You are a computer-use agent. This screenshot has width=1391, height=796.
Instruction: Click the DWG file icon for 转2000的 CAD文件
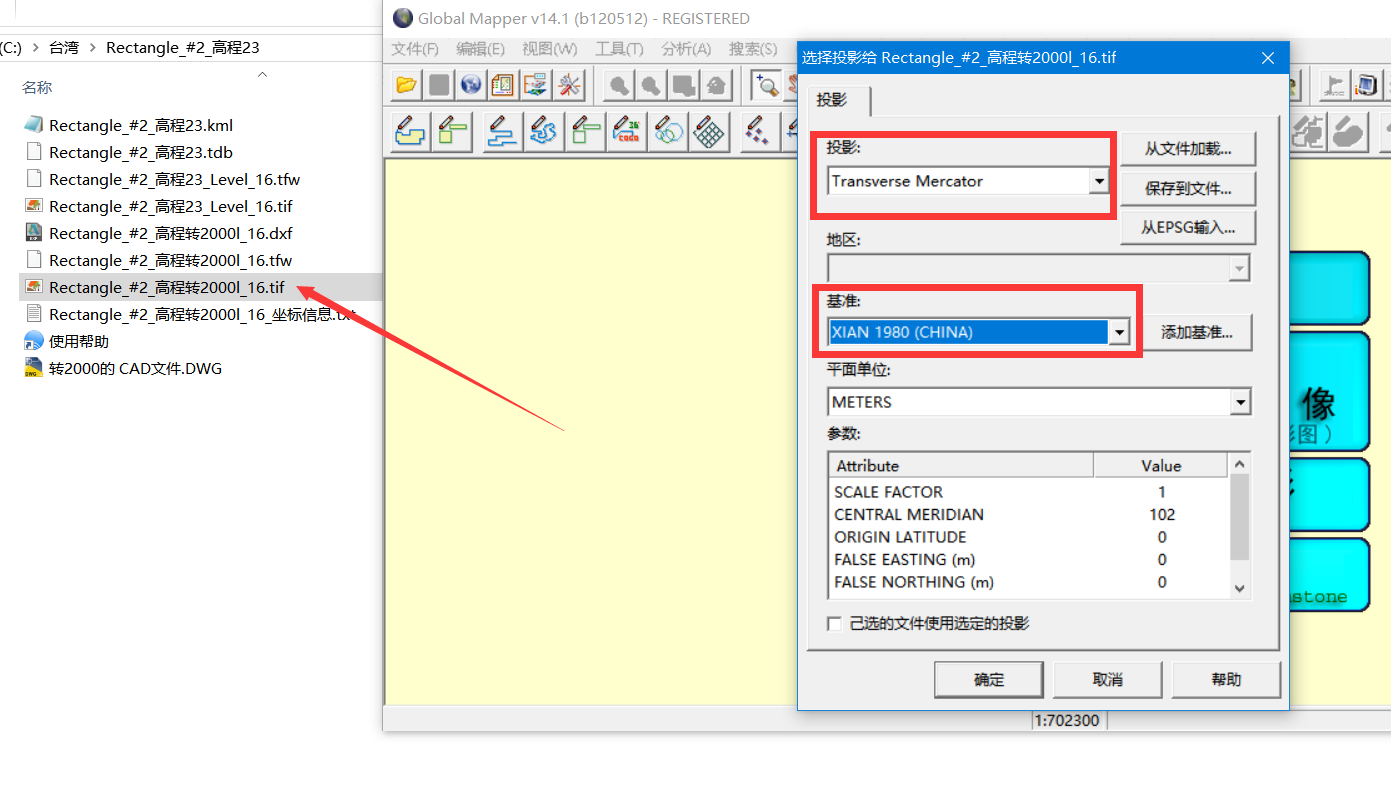(x=34, y=368)
